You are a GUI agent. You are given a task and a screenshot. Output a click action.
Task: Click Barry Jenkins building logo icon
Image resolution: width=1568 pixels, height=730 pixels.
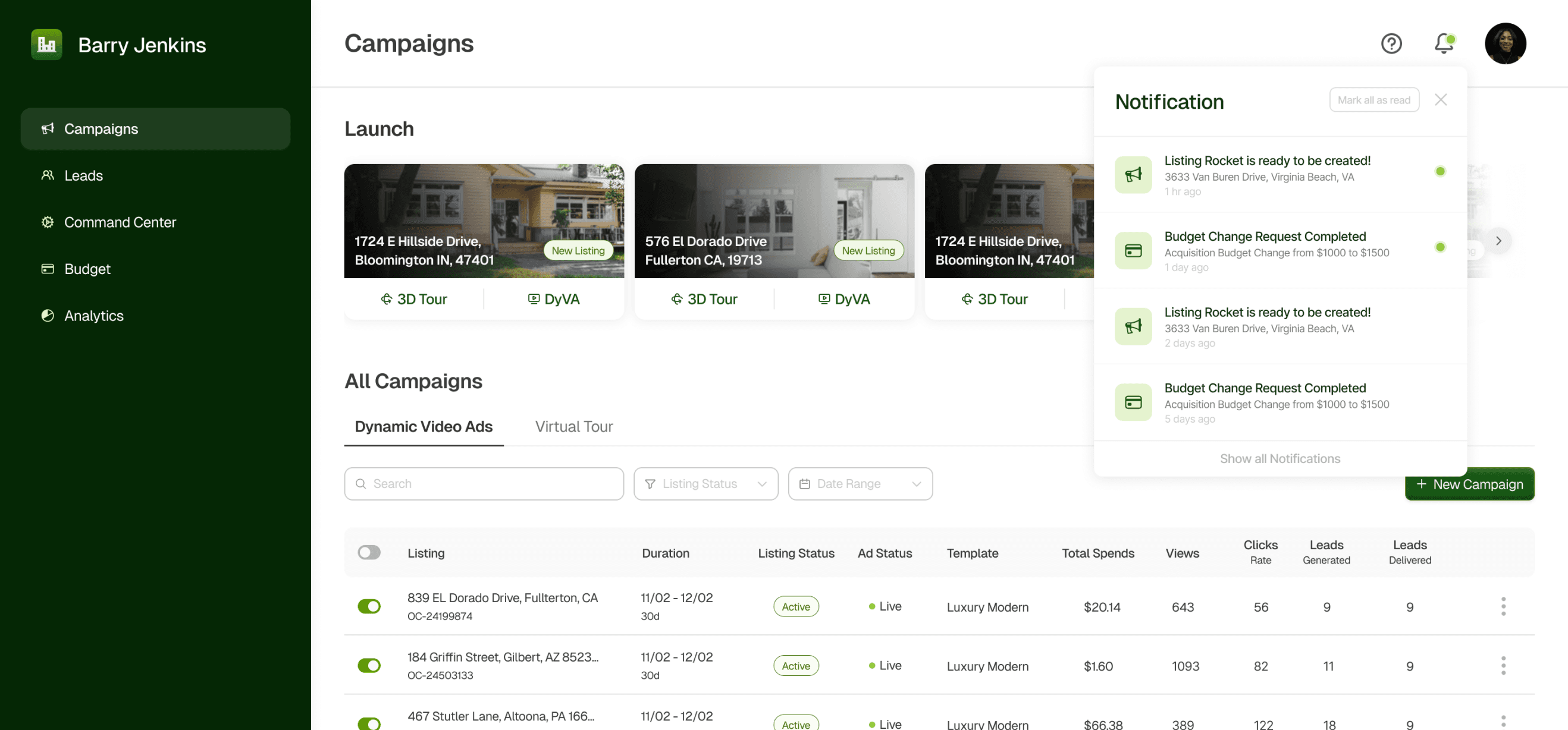(x=47, y=45)
